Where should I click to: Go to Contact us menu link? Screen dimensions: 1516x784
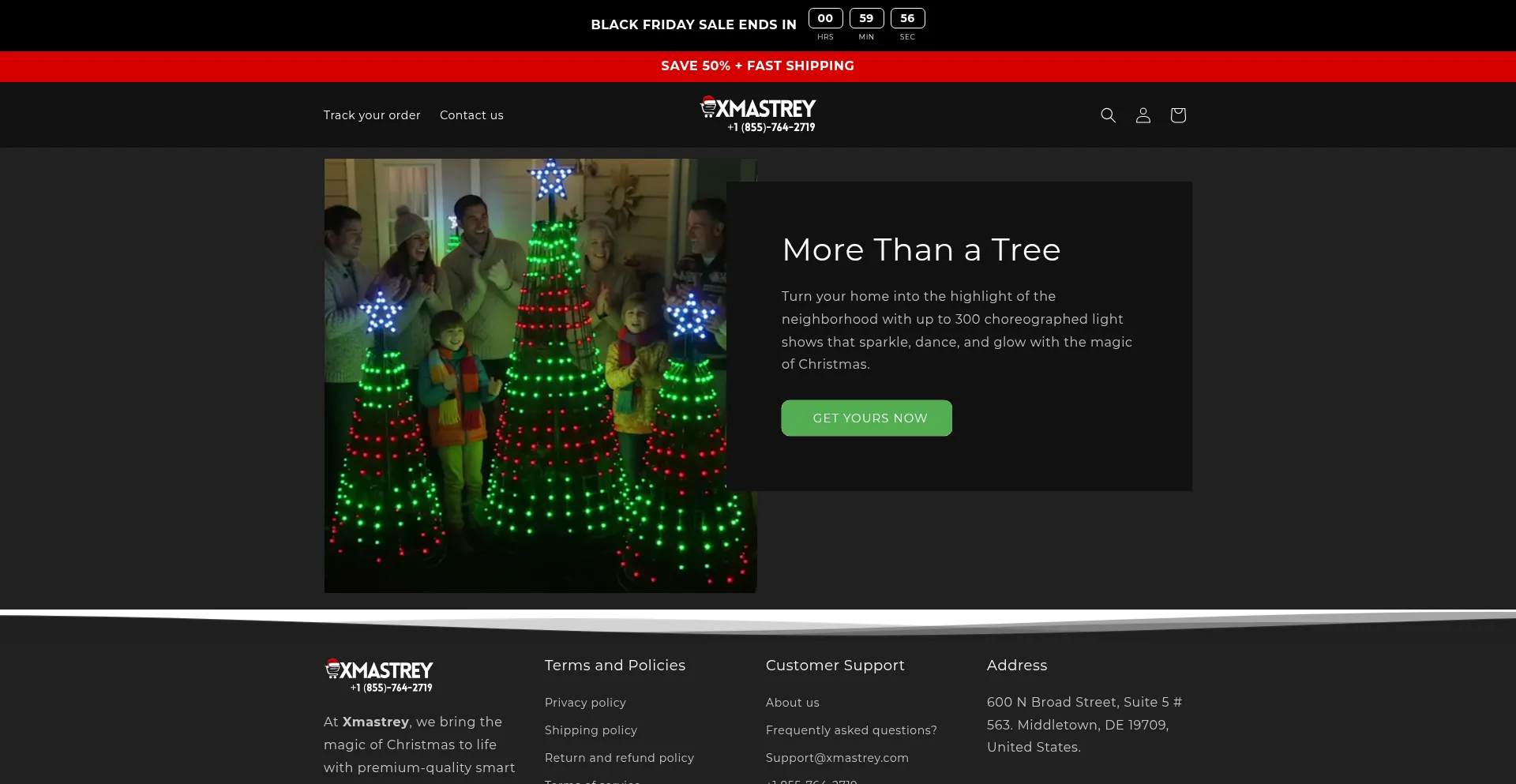[x=471, y=115]
